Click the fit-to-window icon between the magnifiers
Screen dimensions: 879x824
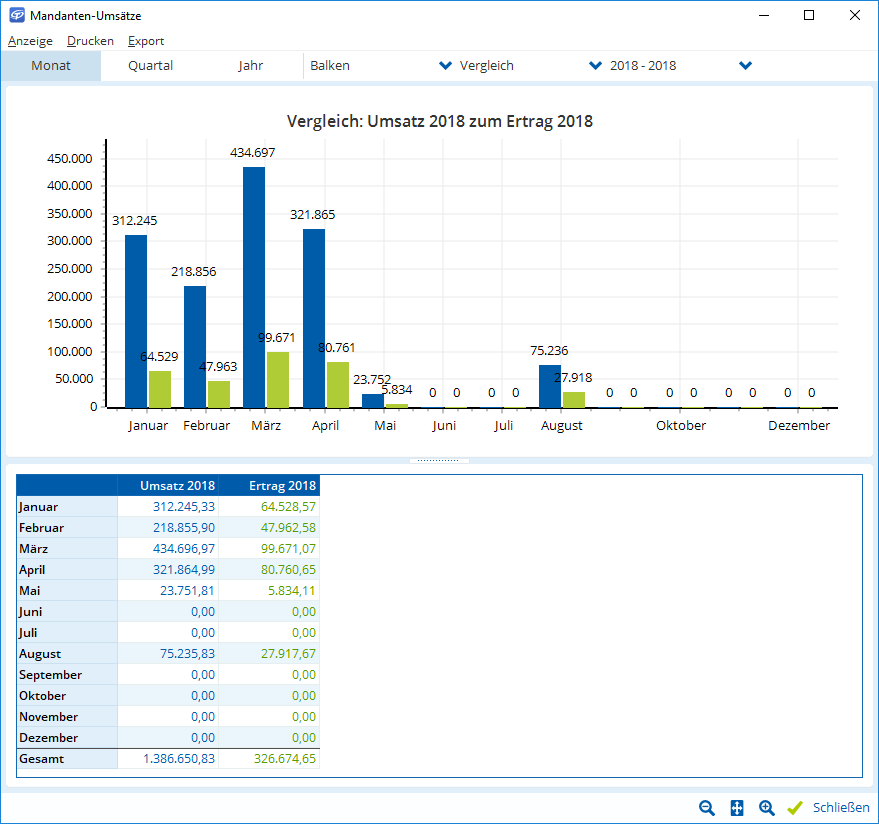737,808
